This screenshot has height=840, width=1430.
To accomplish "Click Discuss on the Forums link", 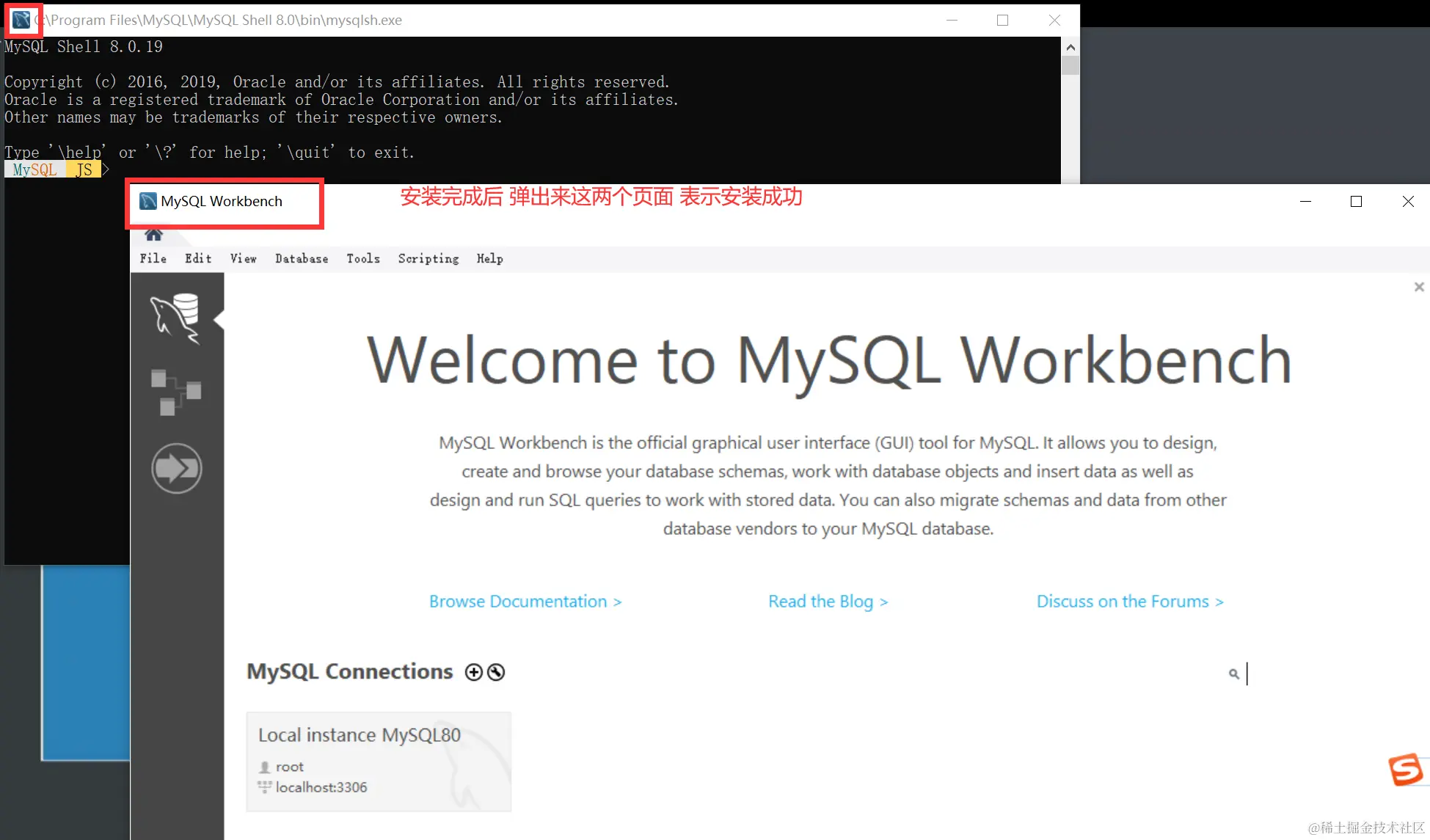I will (x=1129, y=602).
